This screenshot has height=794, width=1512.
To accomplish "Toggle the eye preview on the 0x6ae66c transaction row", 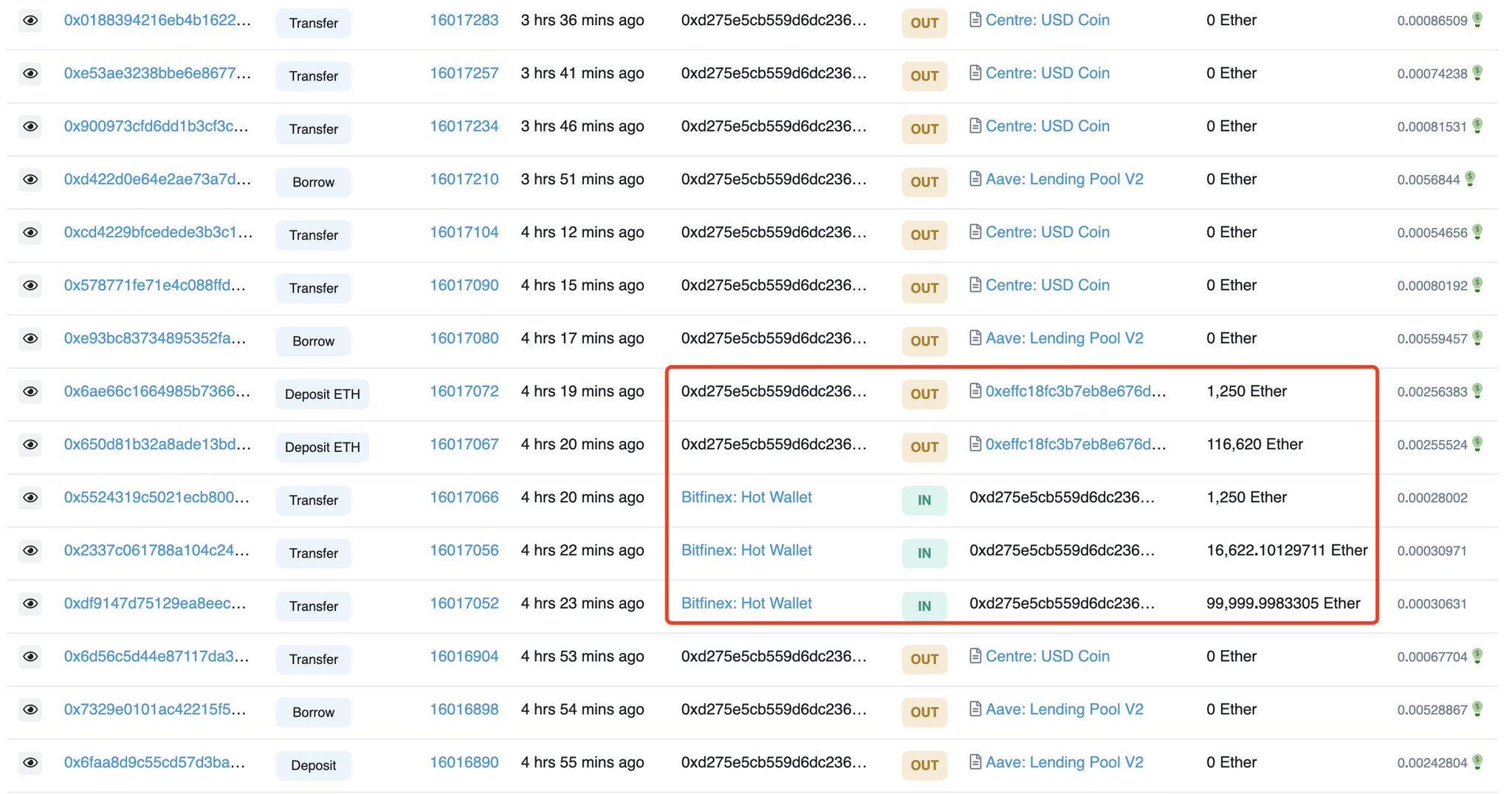I will 30,392.
